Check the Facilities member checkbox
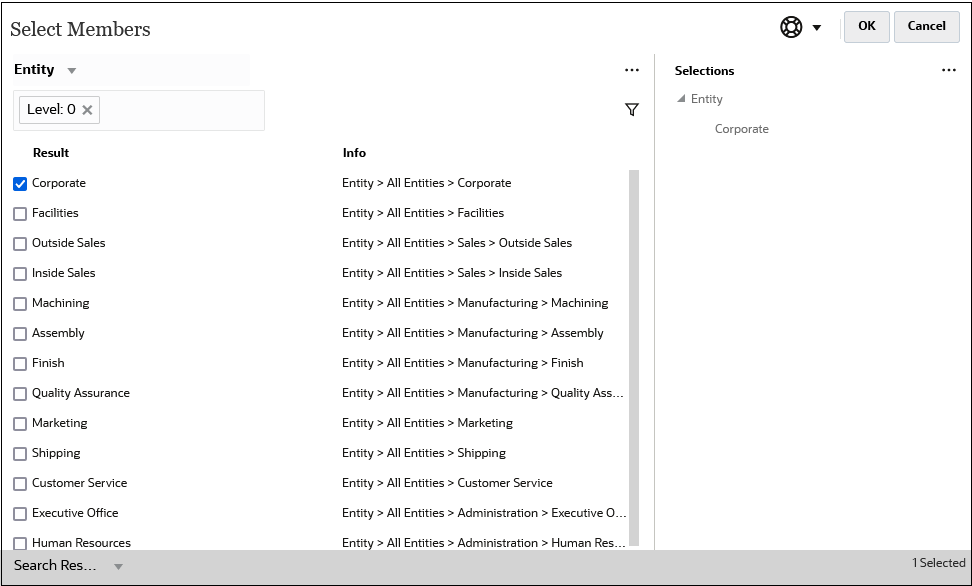This screenshot has height=586, width=972. (x=20, y=213)
